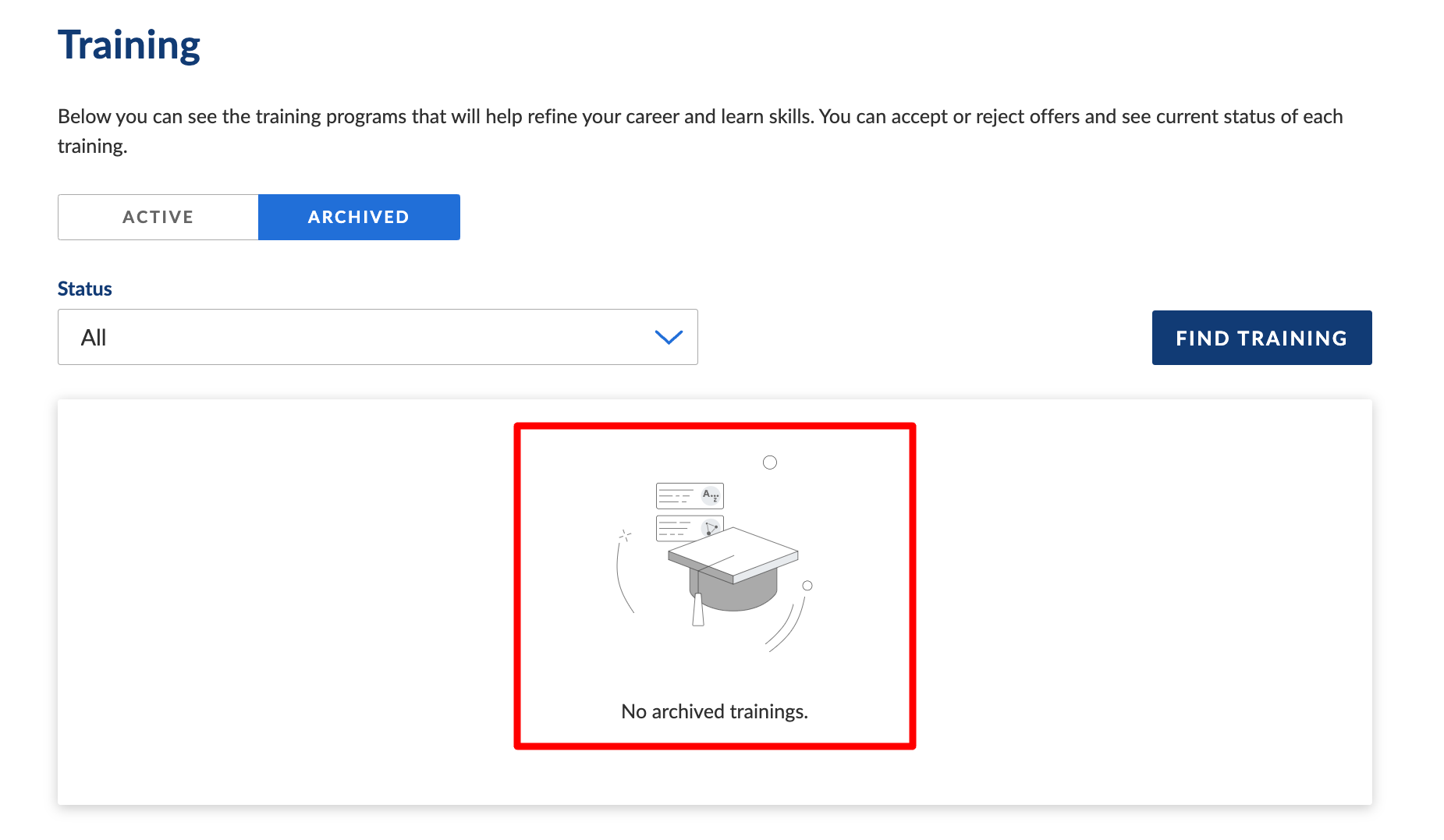The width and height of the screenshot is (1444, 840).
Task: Click the small circle above the illustration
Action: (x=770, y=463)
